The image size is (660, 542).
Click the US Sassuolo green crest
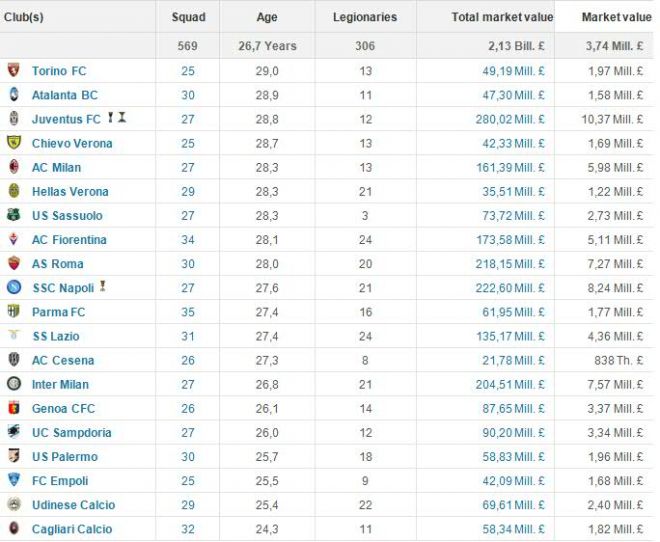13,215
